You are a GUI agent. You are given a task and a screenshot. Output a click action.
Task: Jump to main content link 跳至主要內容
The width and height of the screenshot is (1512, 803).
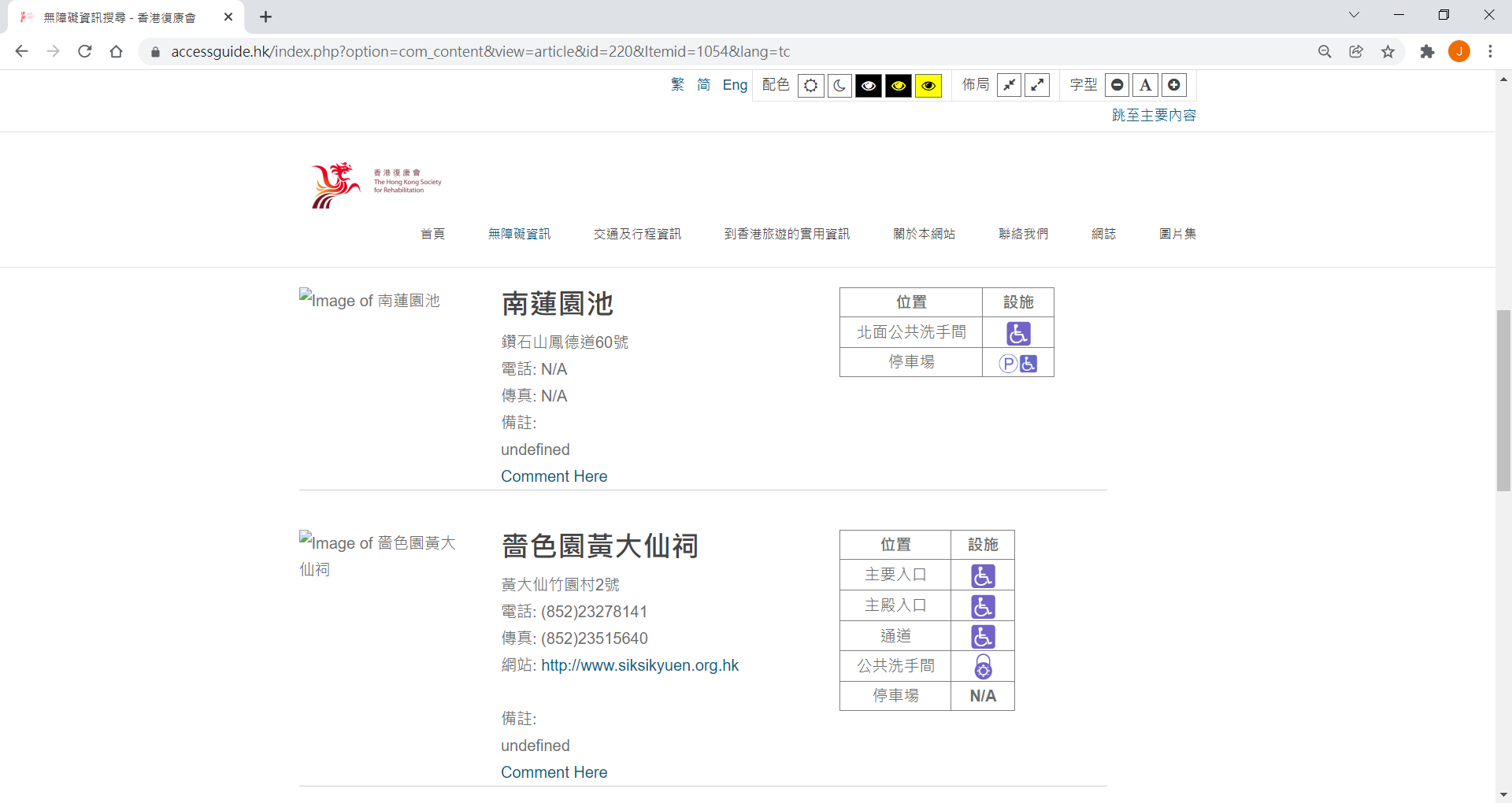(x=1154, y=115)
